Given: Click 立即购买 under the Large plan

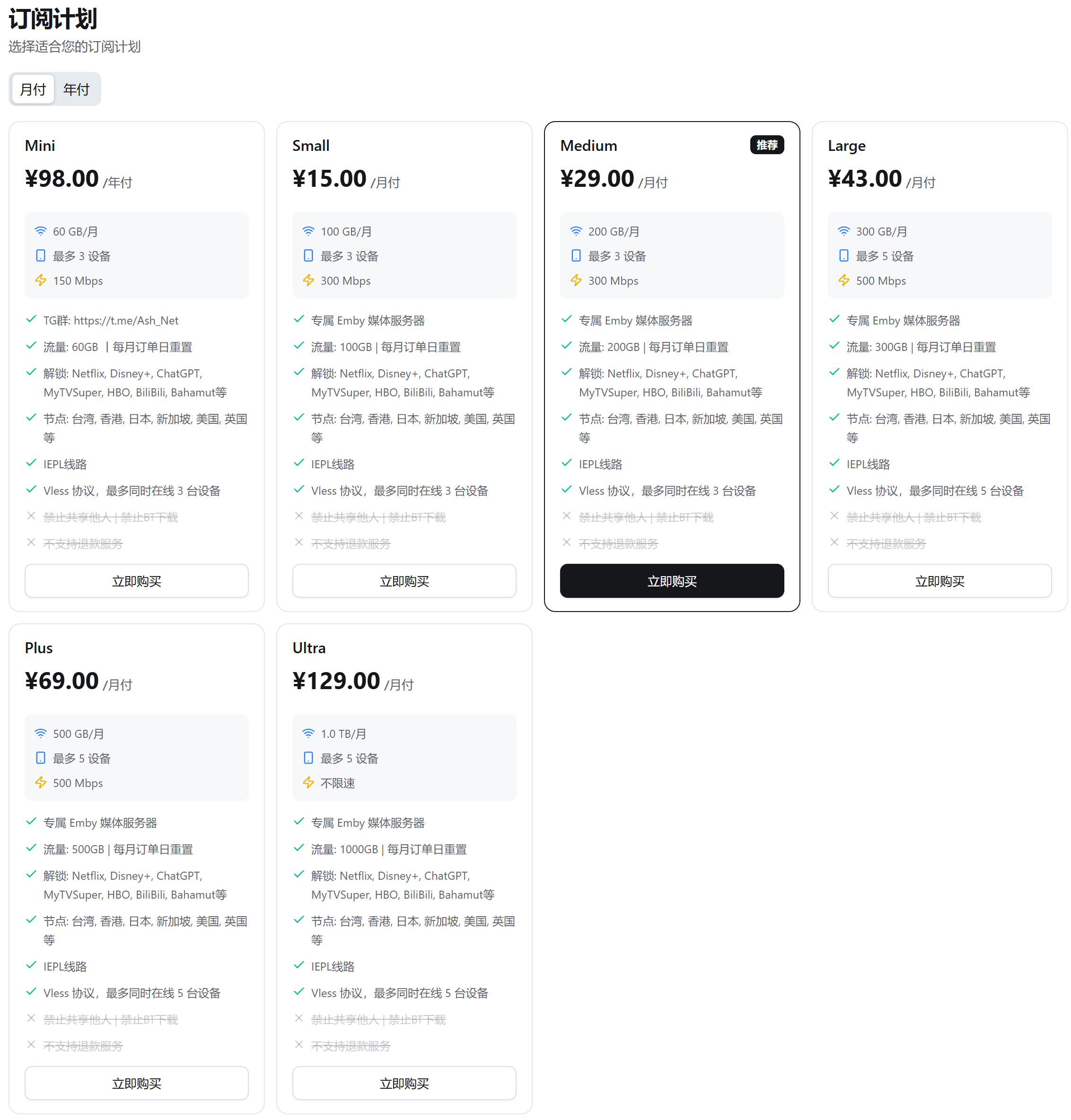Looking at the screenshot, I should click(939, 581).
